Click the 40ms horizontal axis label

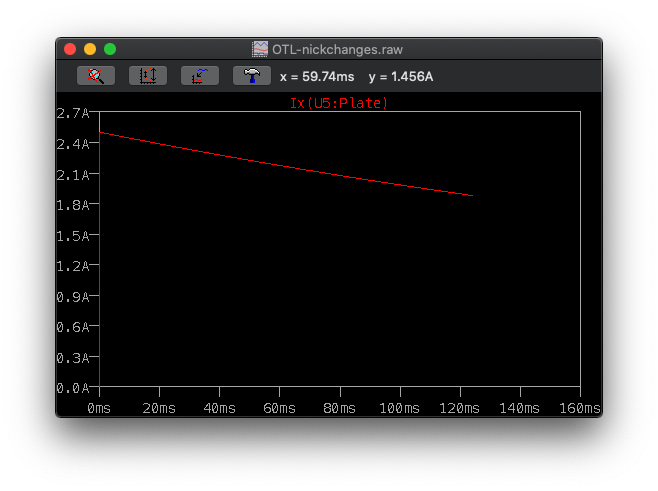[219, 408]
